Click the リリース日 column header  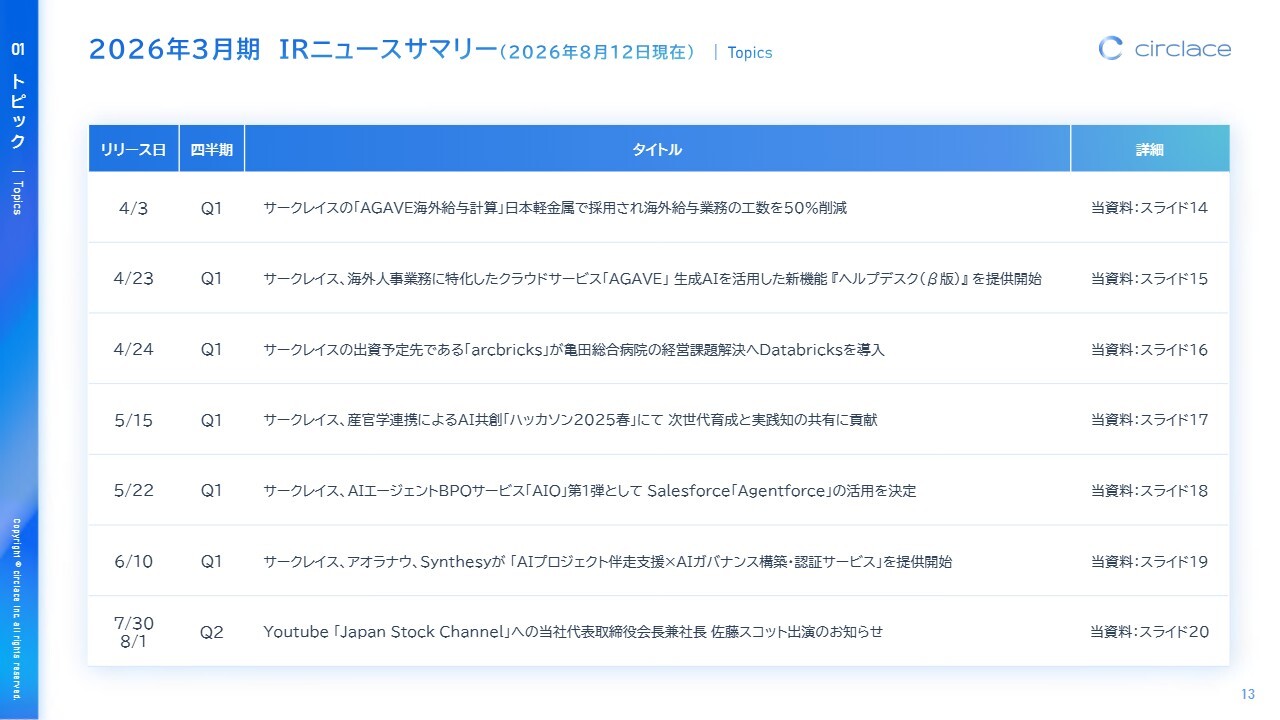133,149
